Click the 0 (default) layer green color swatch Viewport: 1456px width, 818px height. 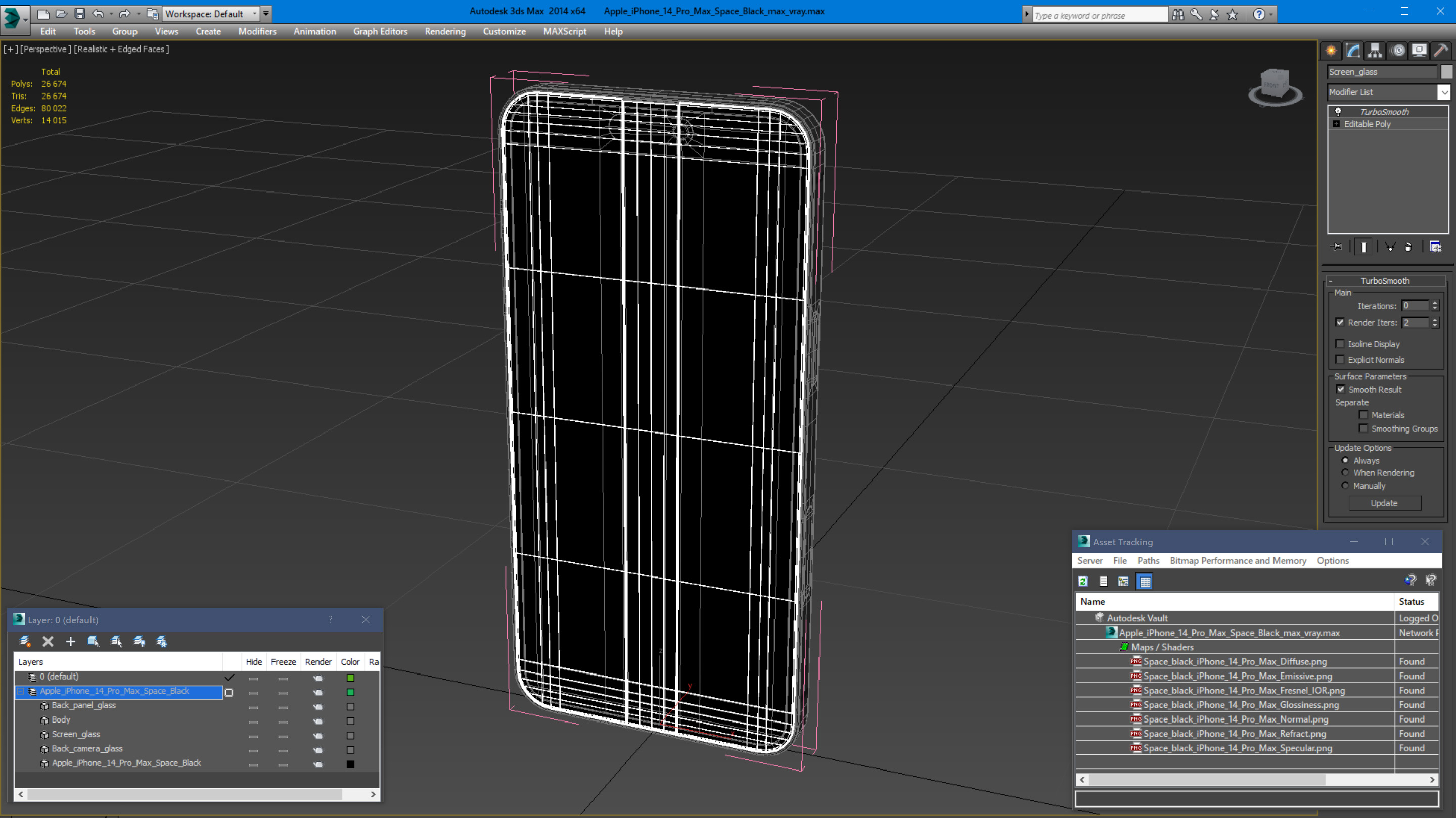tap(350, 678)
